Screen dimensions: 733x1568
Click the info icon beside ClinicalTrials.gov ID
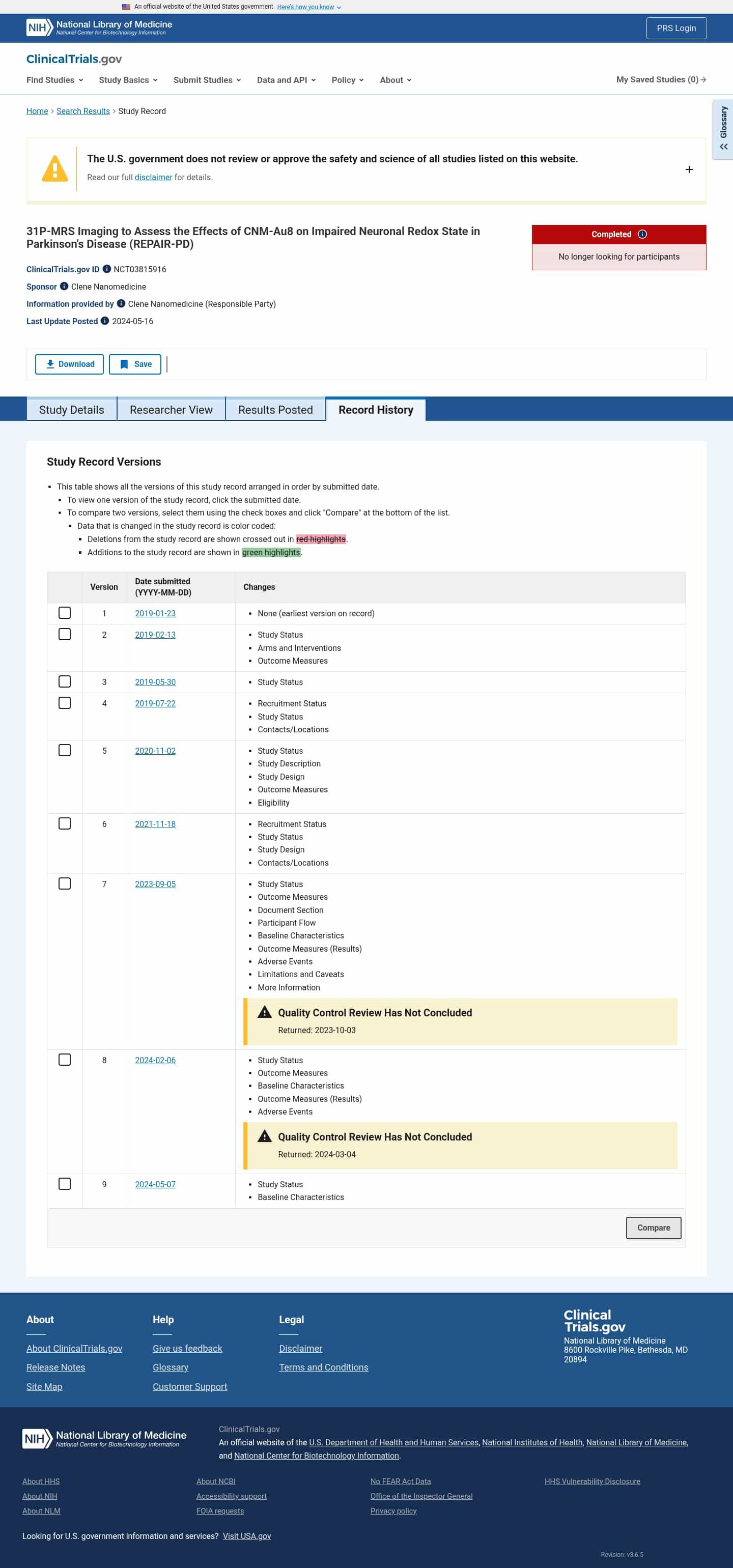tap(106, 269)
